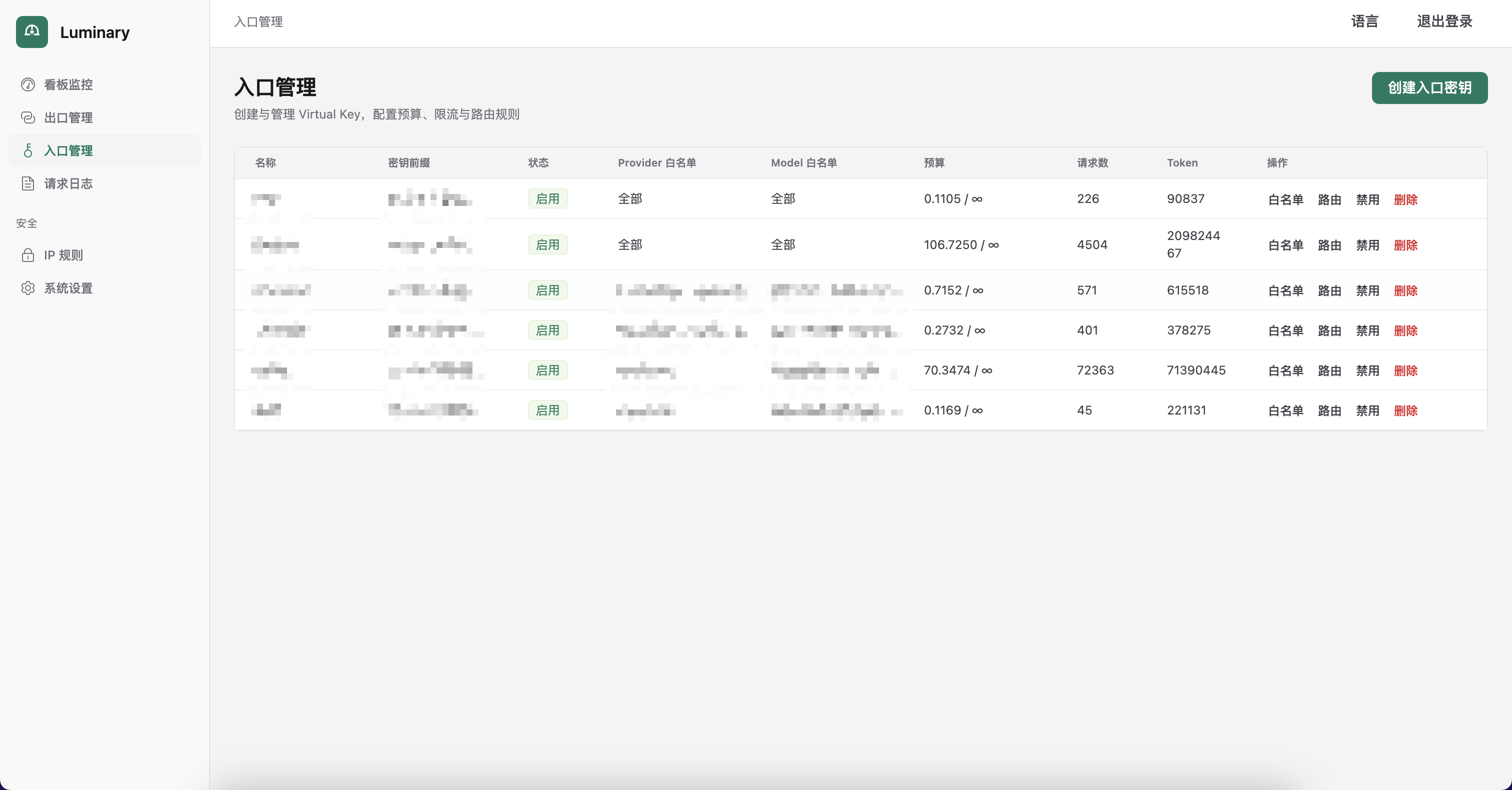Open 白名单 for the 401-request key

(x=1285, y=331)
